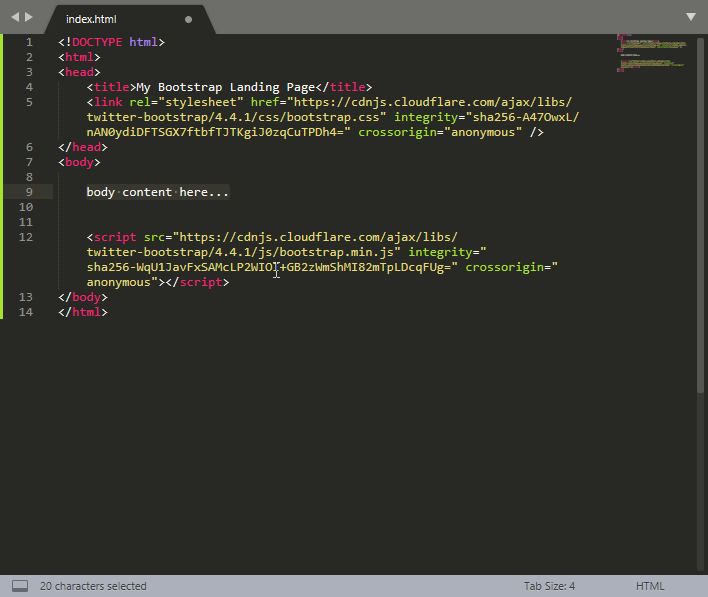Click the '20 characters selected' status text
This screenshot has width=708, height=597.
(93, 586)
